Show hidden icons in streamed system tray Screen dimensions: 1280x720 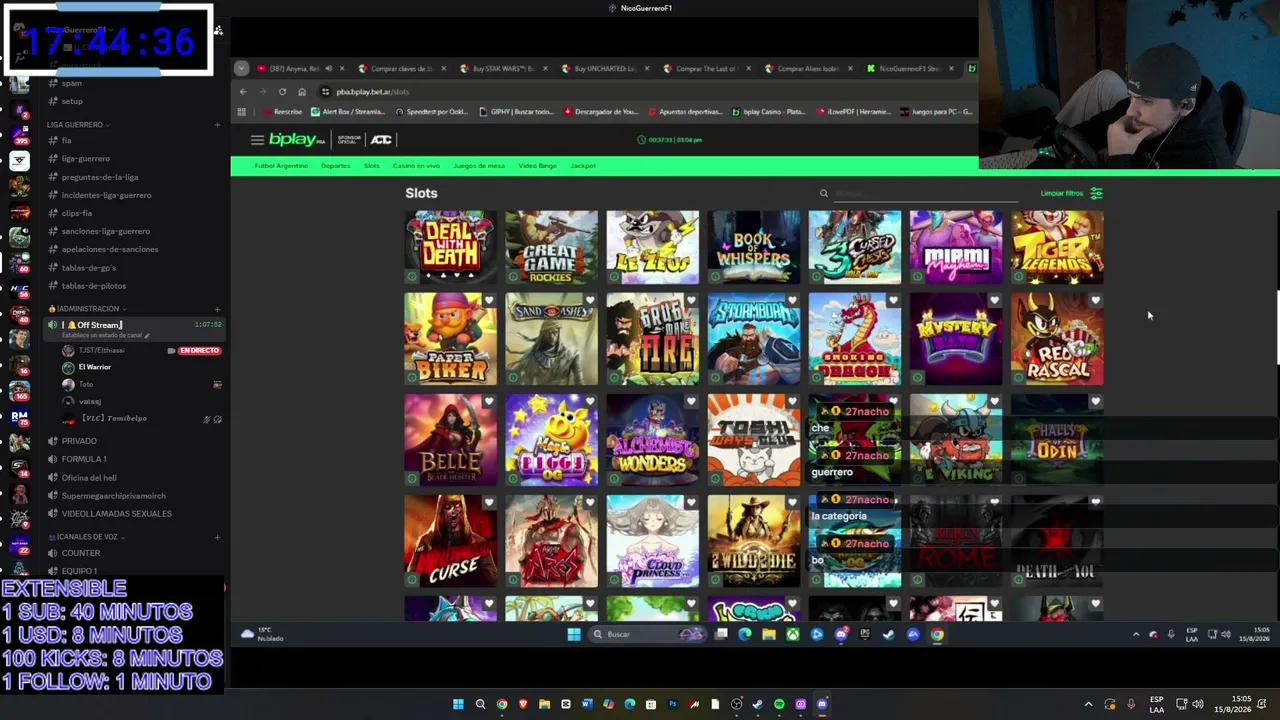tap(1136, 634)
